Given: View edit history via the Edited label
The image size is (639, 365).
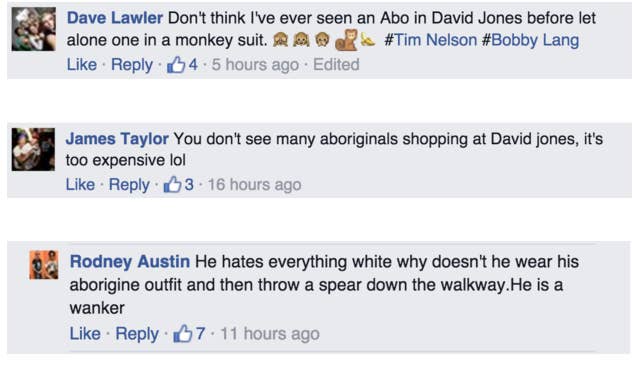Looking at the screenshot, I should 336,64.
